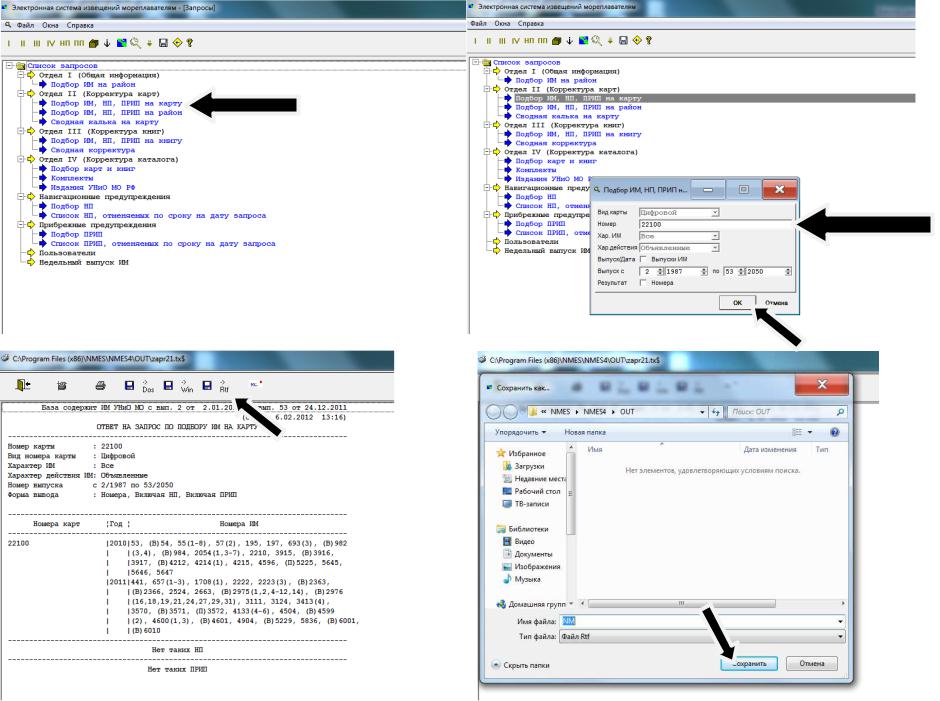Open Справка menu in the [Запросы] window

click(x=80, y=25)
